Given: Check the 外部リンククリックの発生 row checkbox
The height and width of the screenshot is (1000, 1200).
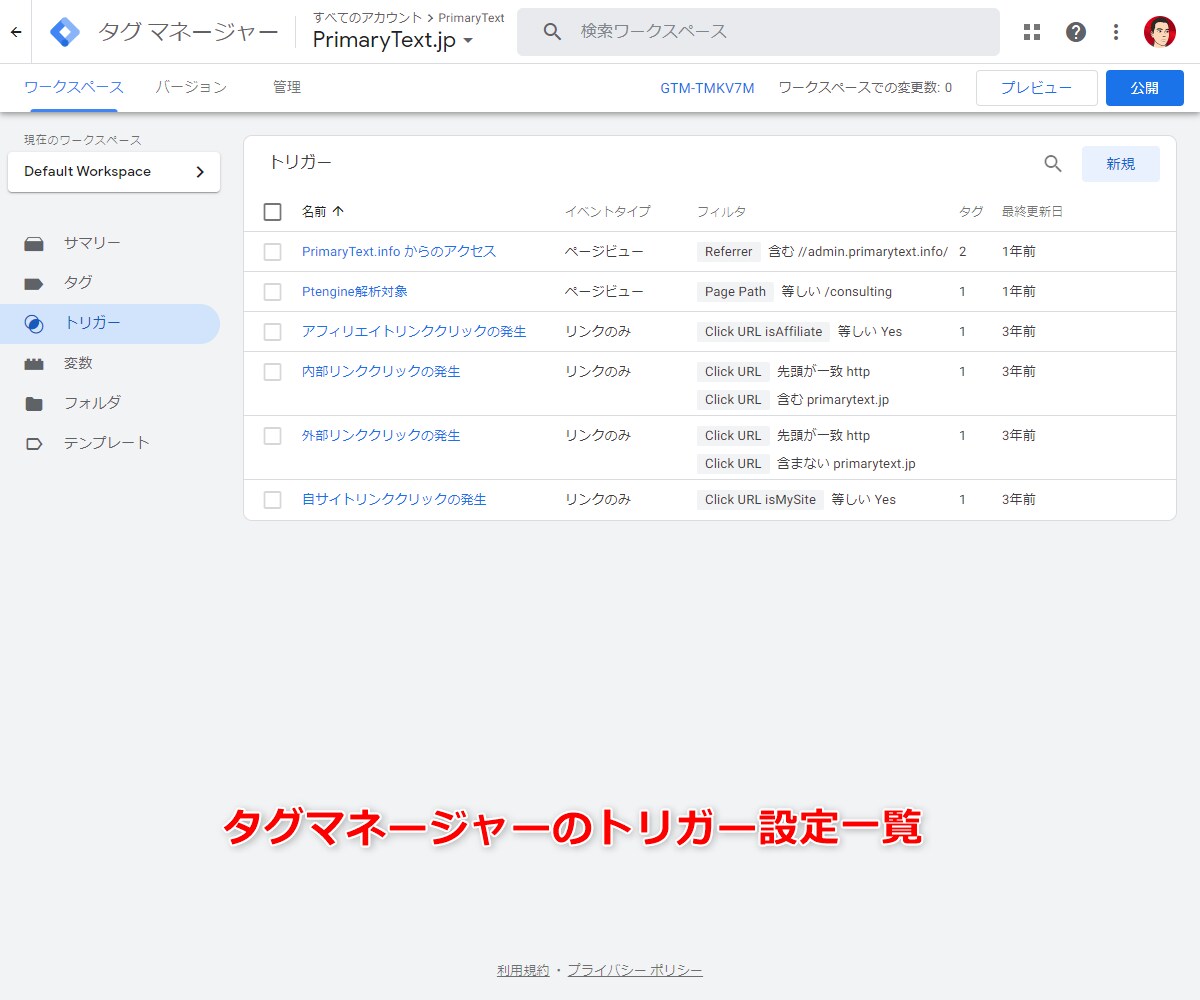Looking at the screenshot, I should [x=272, y=435].
